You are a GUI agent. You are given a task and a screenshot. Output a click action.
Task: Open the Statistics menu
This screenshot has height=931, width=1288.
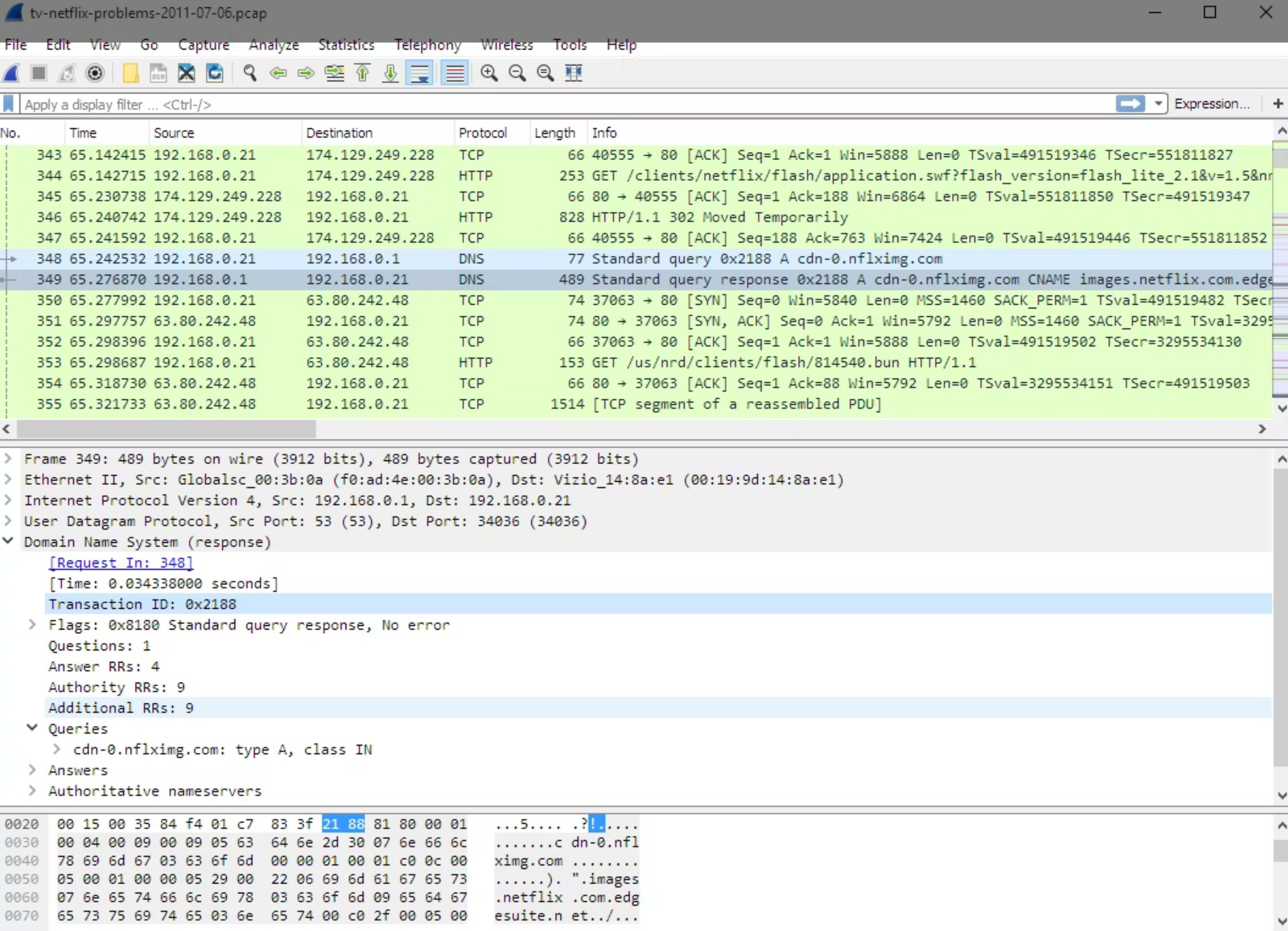(x=346, y=45)
